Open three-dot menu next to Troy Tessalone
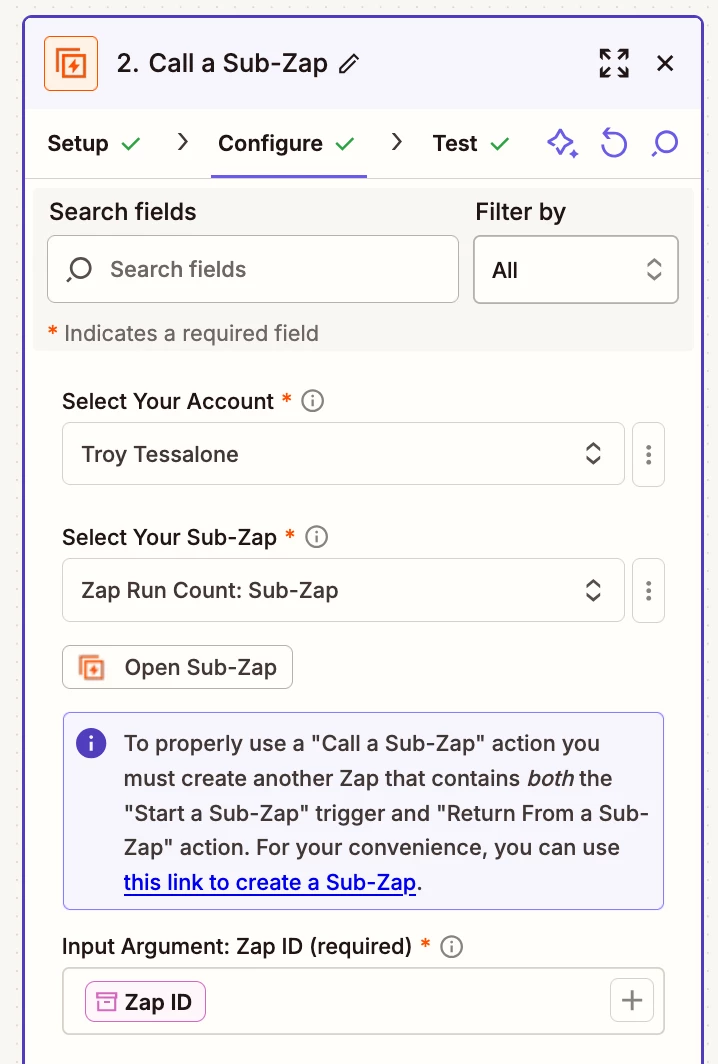The height and width of the screenshot is (1064, 718). click(x=649, y=454)
